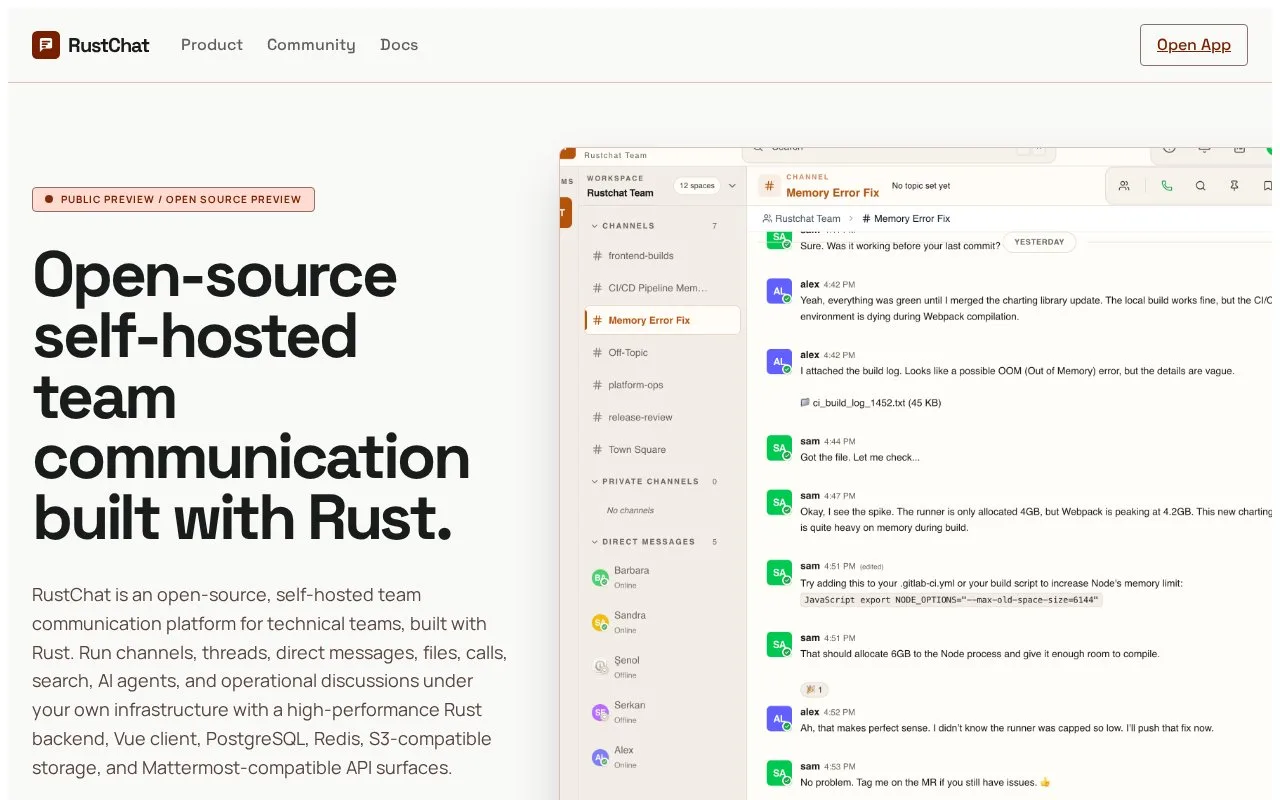Collapse the PRIVATE CHANNELS section
Image resolution: width=1280 pixels, height=800 pixels.
[594, 482]
